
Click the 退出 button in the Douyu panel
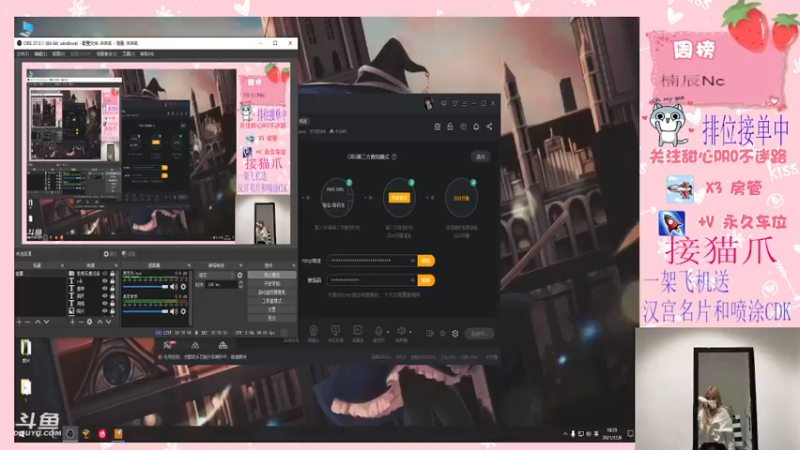(480, 157)
